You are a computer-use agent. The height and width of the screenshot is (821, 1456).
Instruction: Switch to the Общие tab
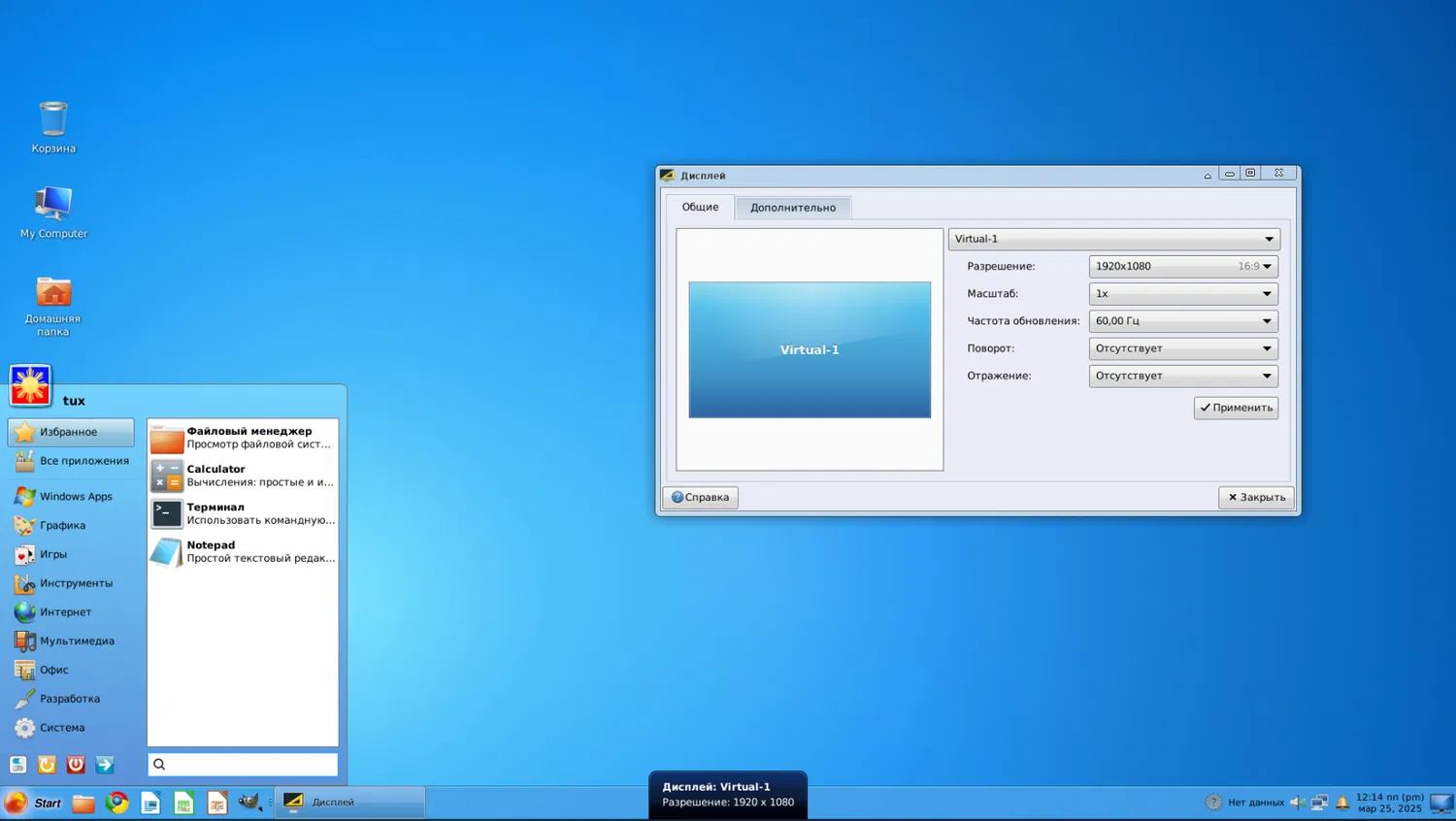[700, 207]
